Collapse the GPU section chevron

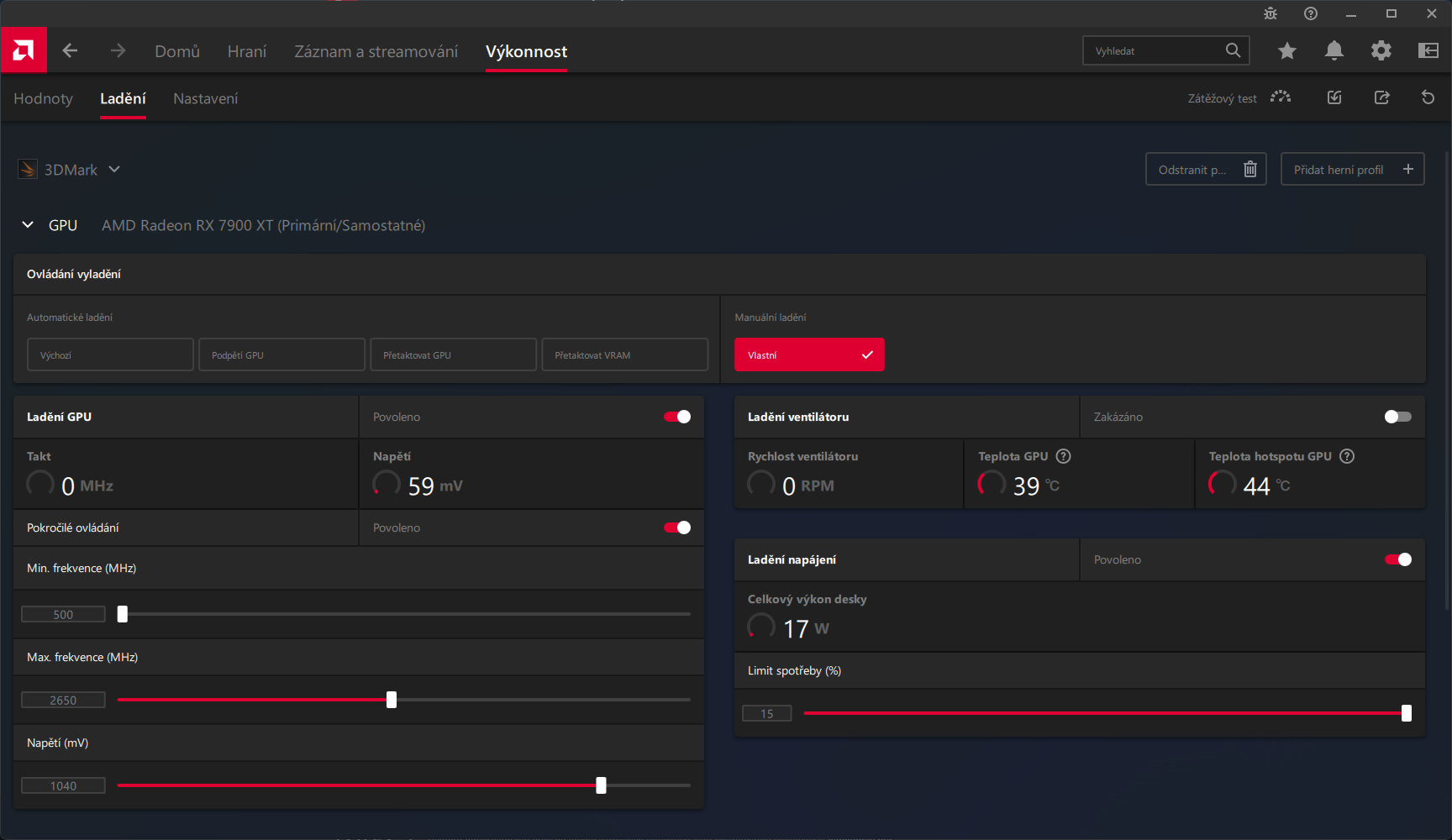[28, 225]
